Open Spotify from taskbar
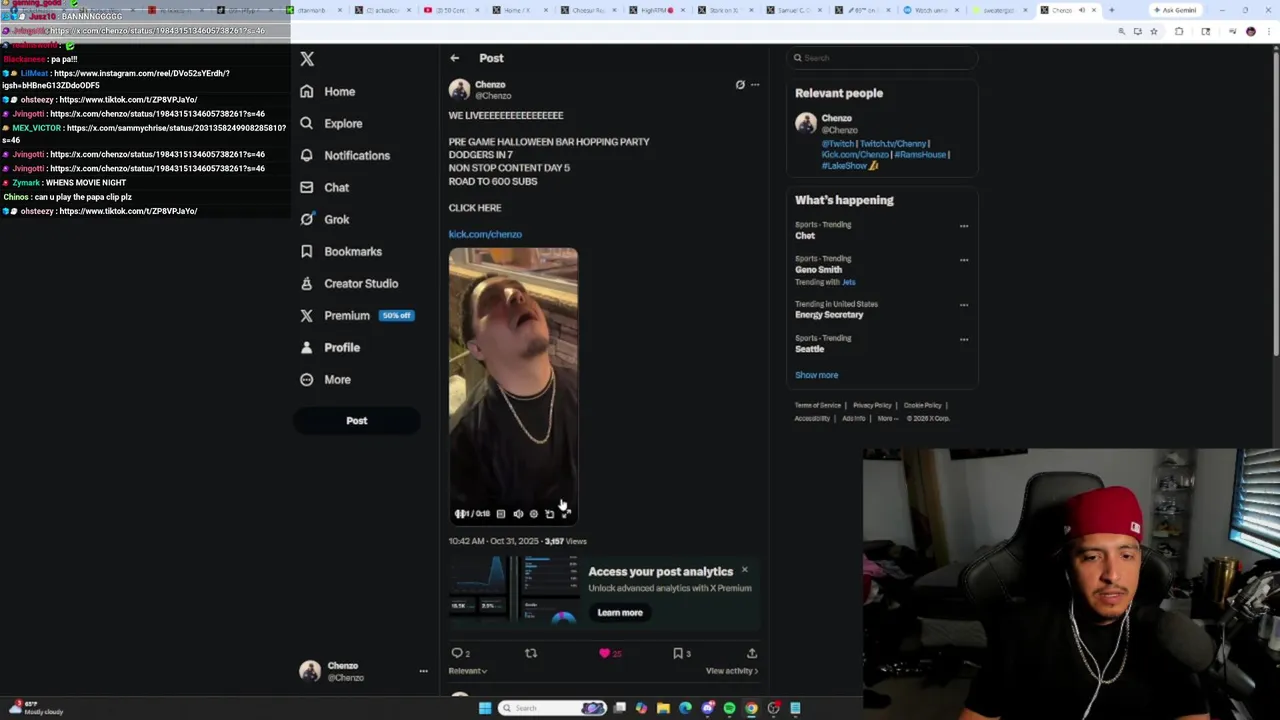 point(729,708)
